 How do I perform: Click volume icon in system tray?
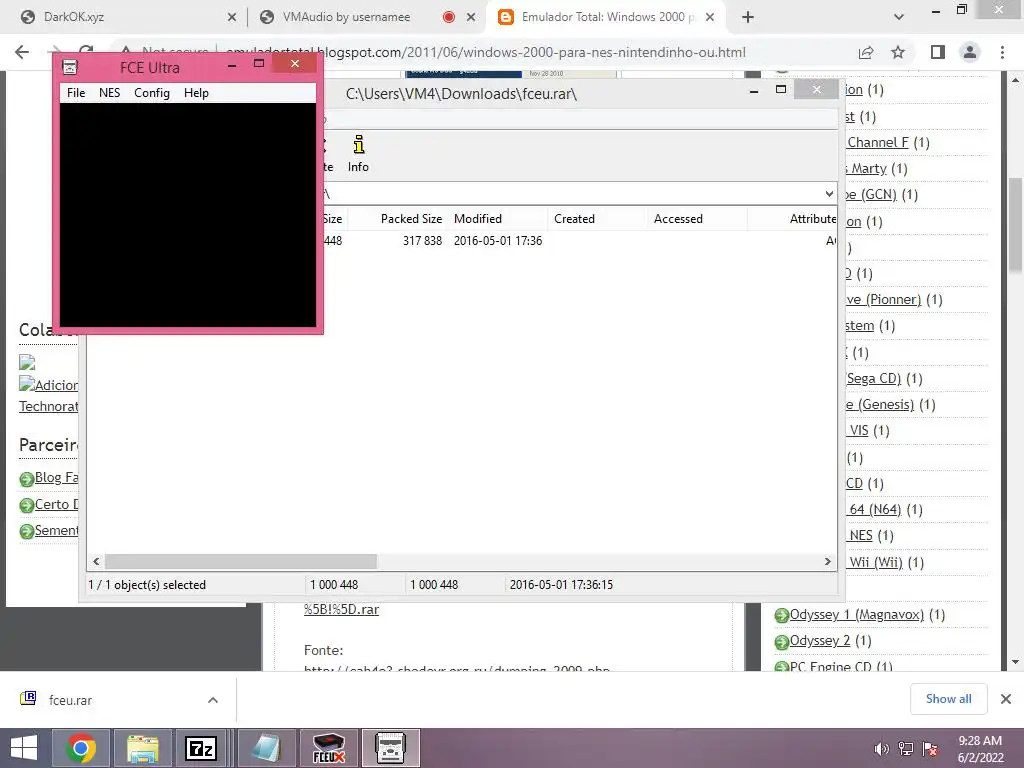tap(882, 749)
